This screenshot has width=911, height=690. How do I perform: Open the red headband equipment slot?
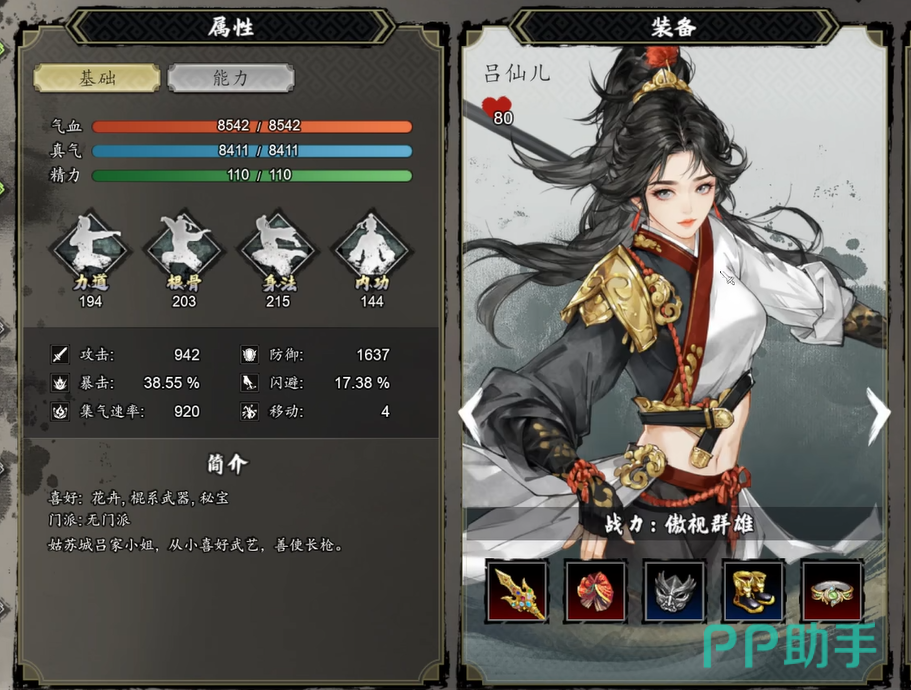coord(596,592)
